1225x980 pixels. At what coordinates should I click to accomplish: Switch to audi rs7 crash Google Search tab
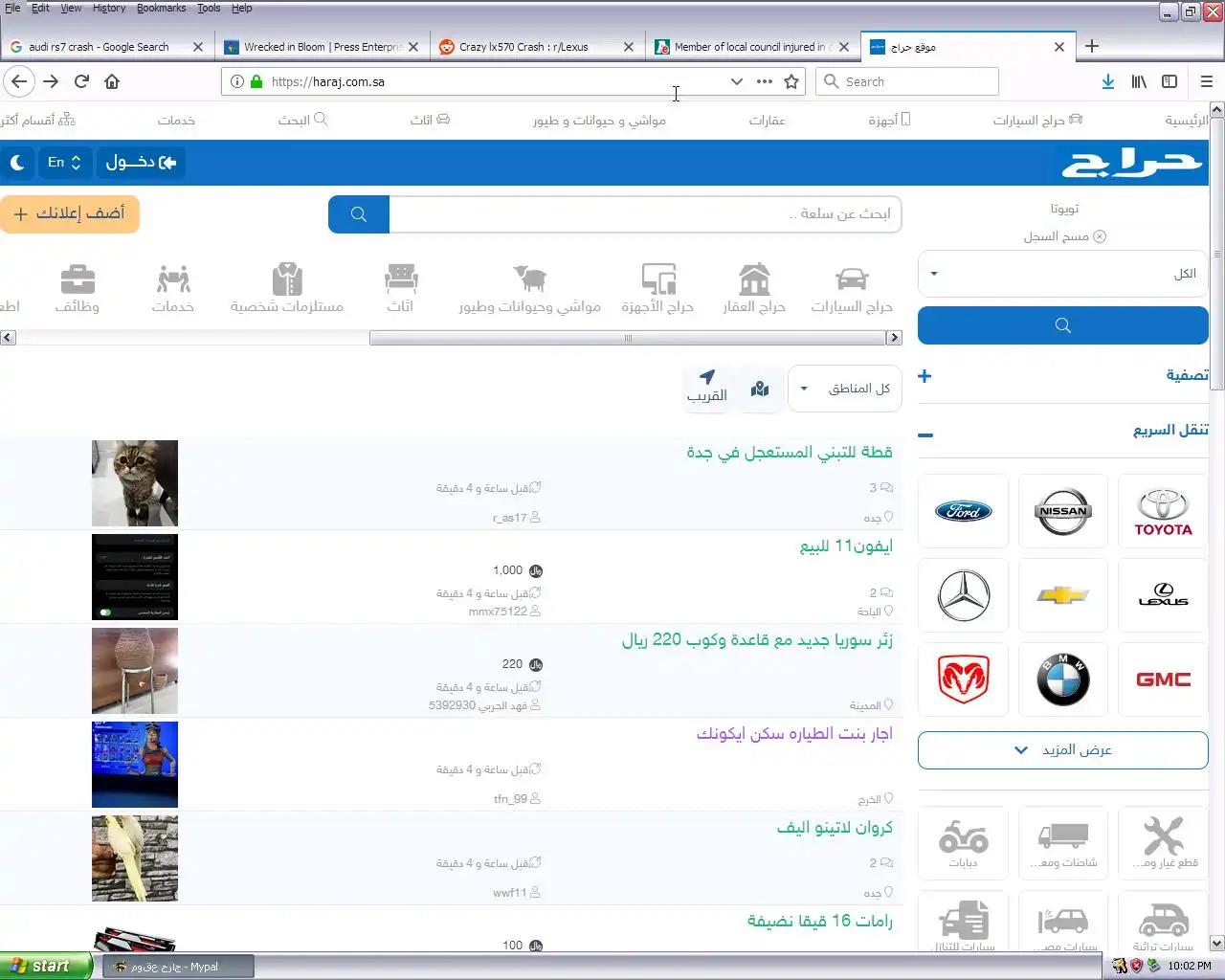106,46
